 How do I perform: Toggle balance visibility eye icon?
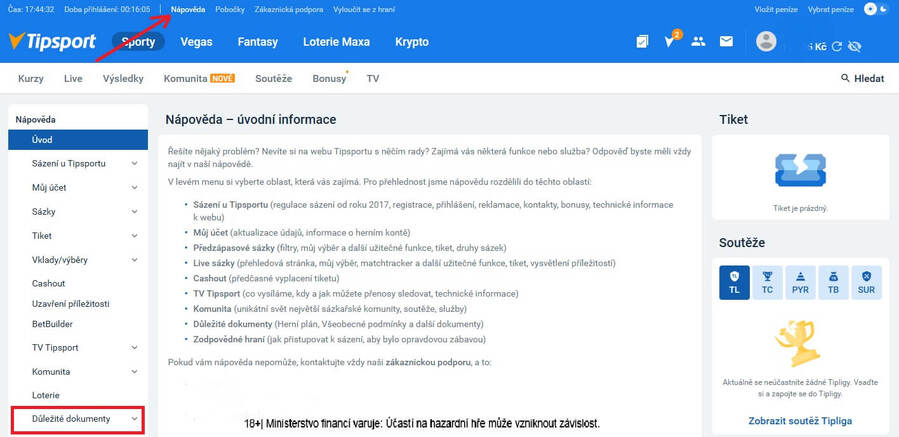click(854, 47)
